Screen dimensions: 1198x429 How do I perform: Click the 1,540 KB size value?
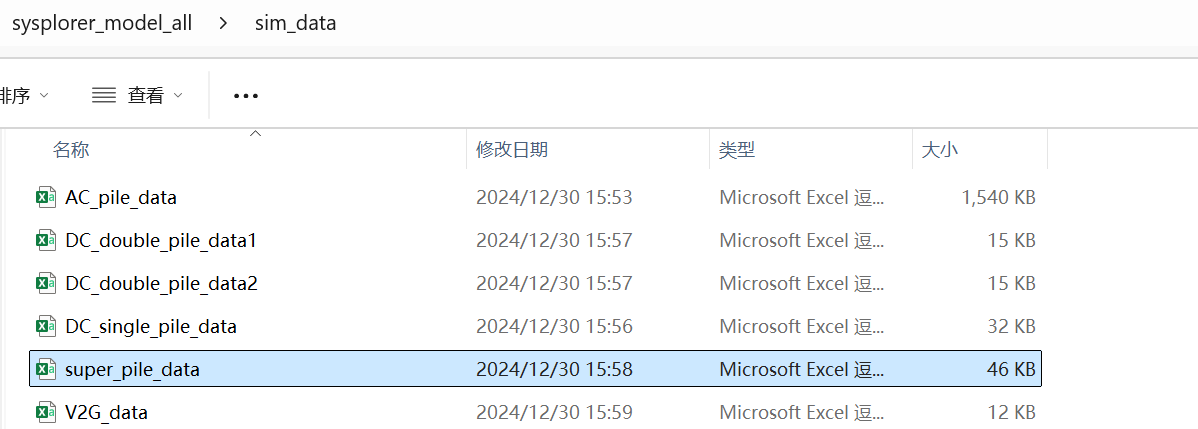[999, 197]
